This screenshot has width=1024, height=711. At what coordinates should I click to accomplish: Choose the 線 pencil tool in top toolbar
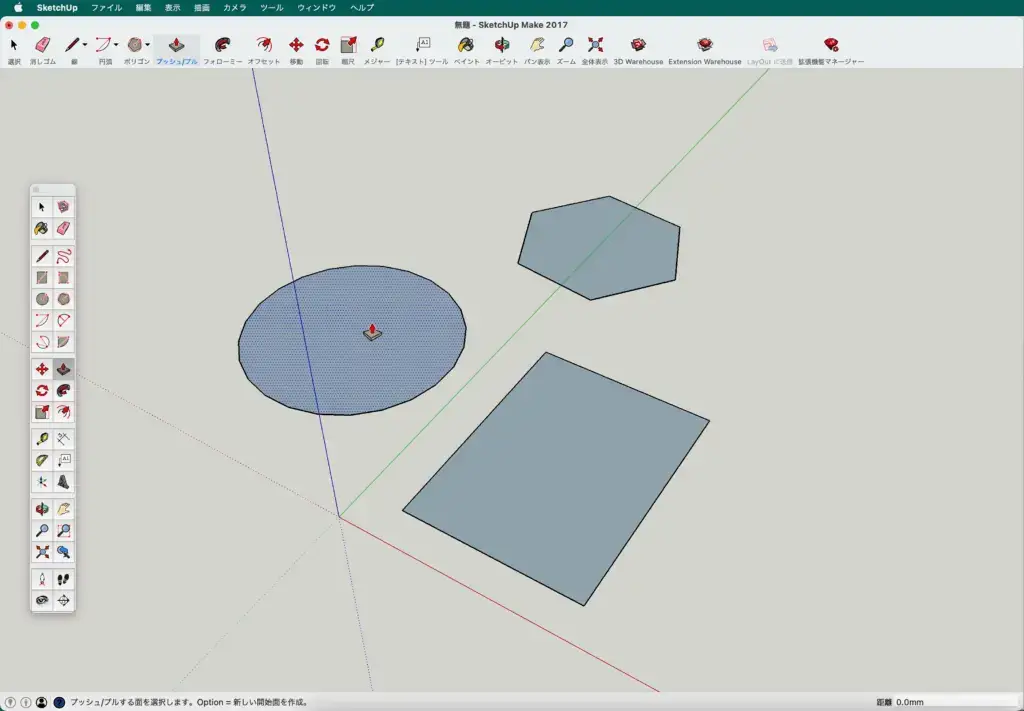72,45
